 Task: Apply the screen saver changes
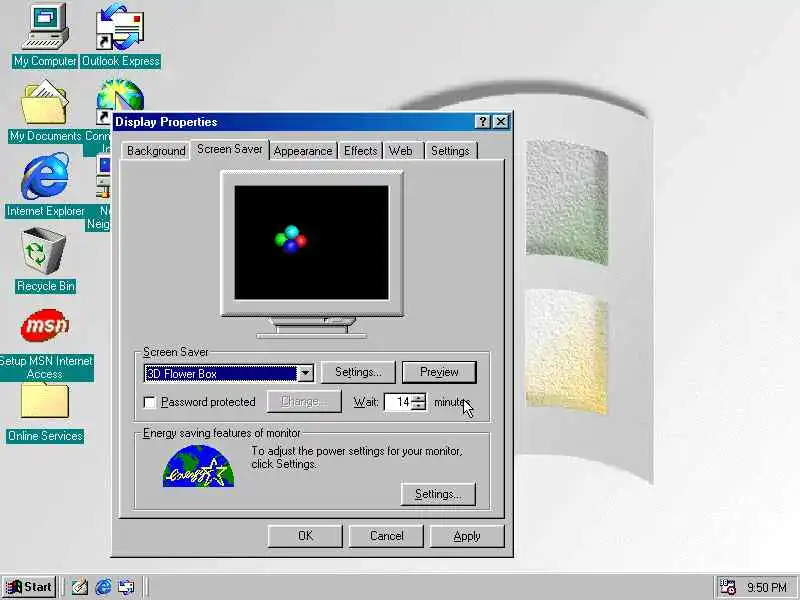pyautogui.click(x=467, y=536)
